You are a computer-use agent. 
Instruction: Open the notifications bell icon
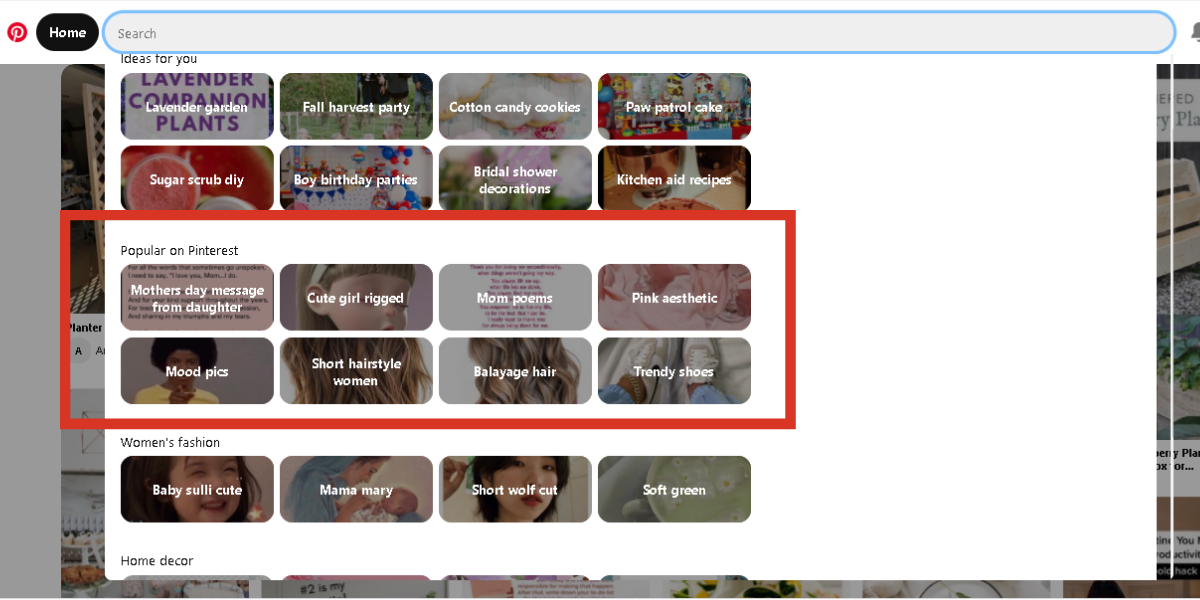1195,33
